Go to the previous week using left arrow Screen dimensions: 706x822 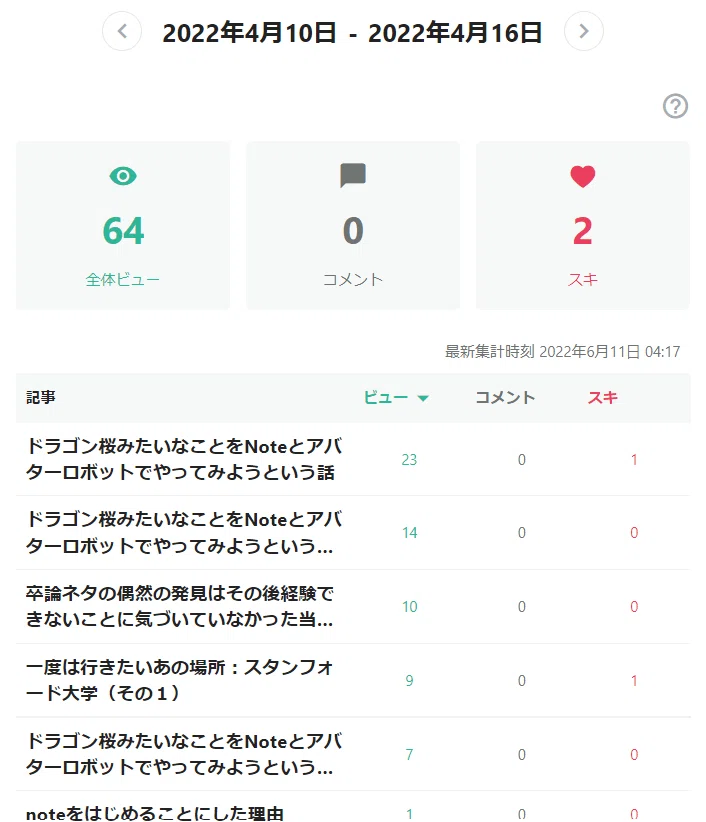tap(122, 31)
